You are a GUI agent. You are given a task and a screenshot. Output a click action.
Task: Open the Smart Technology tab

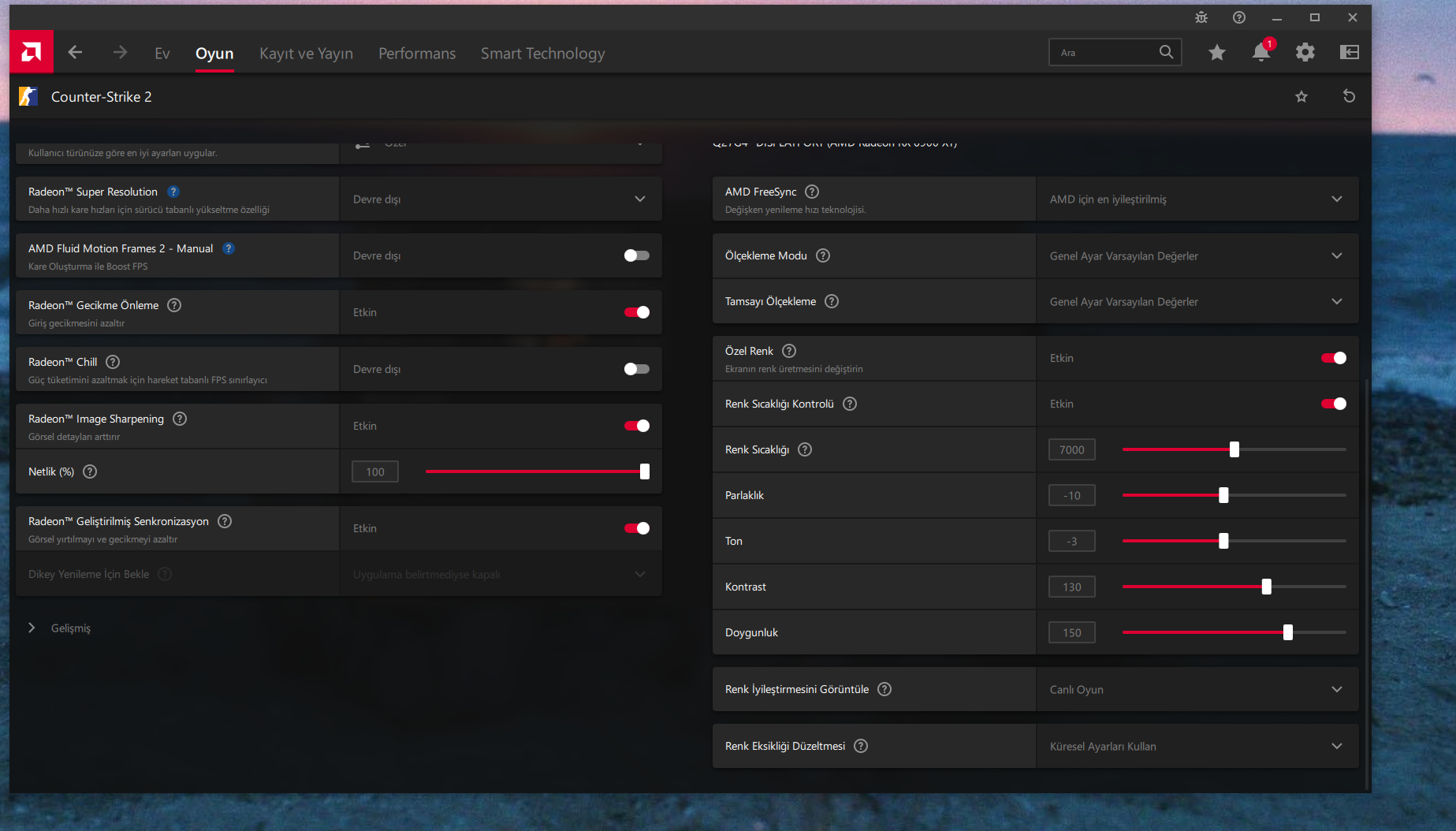click(x=543, y=53)
